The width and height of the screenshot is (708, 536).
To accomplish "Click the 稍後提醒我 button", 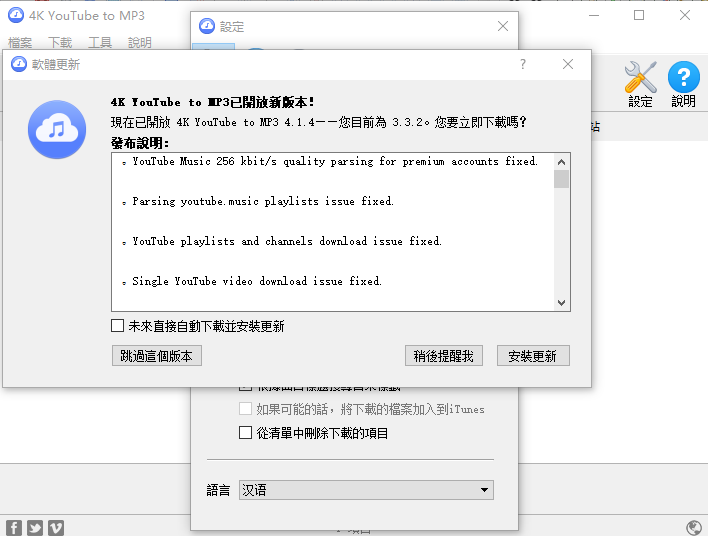I will 444,356.
